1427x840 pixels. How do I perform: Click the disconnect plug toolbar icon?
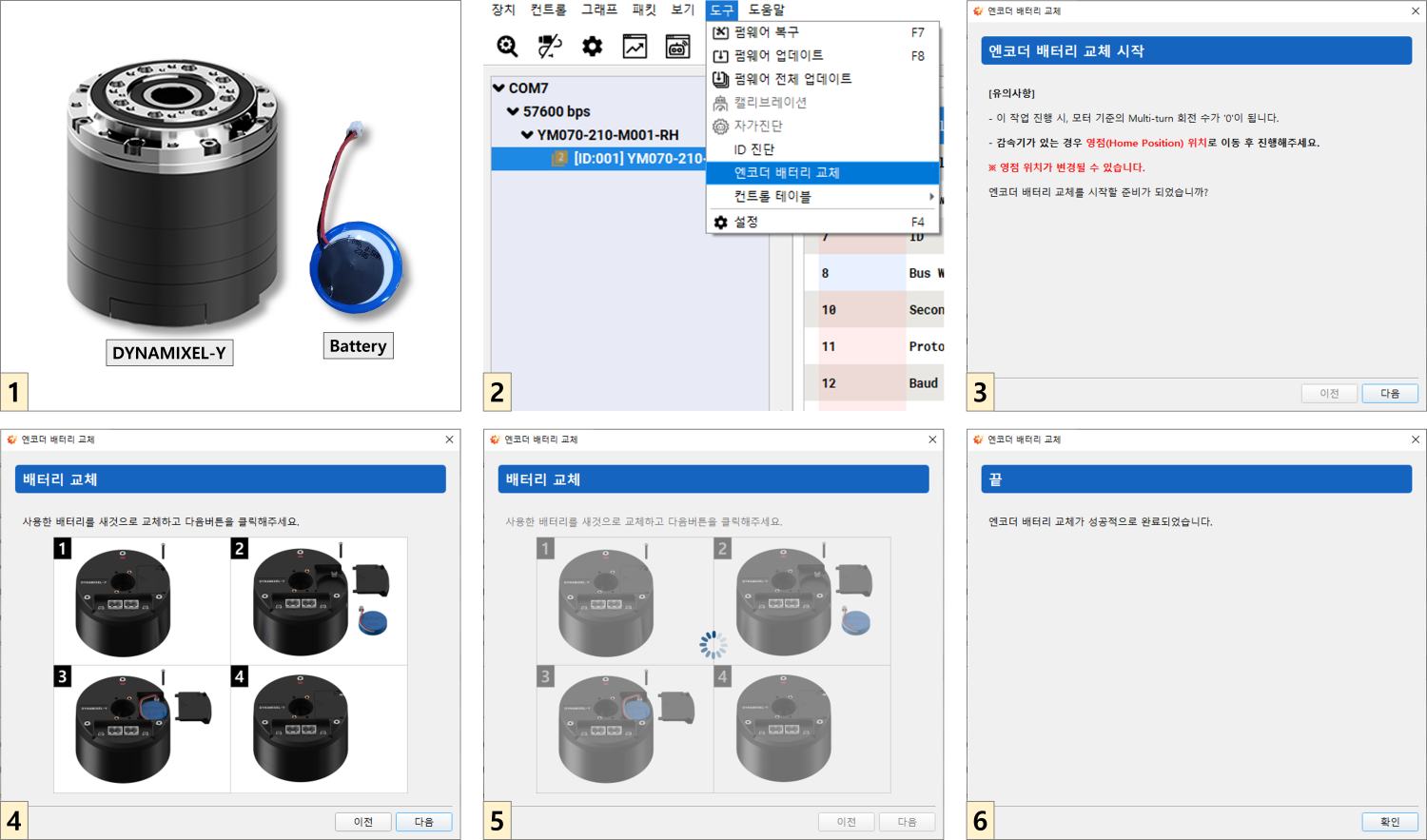[550, 46]
